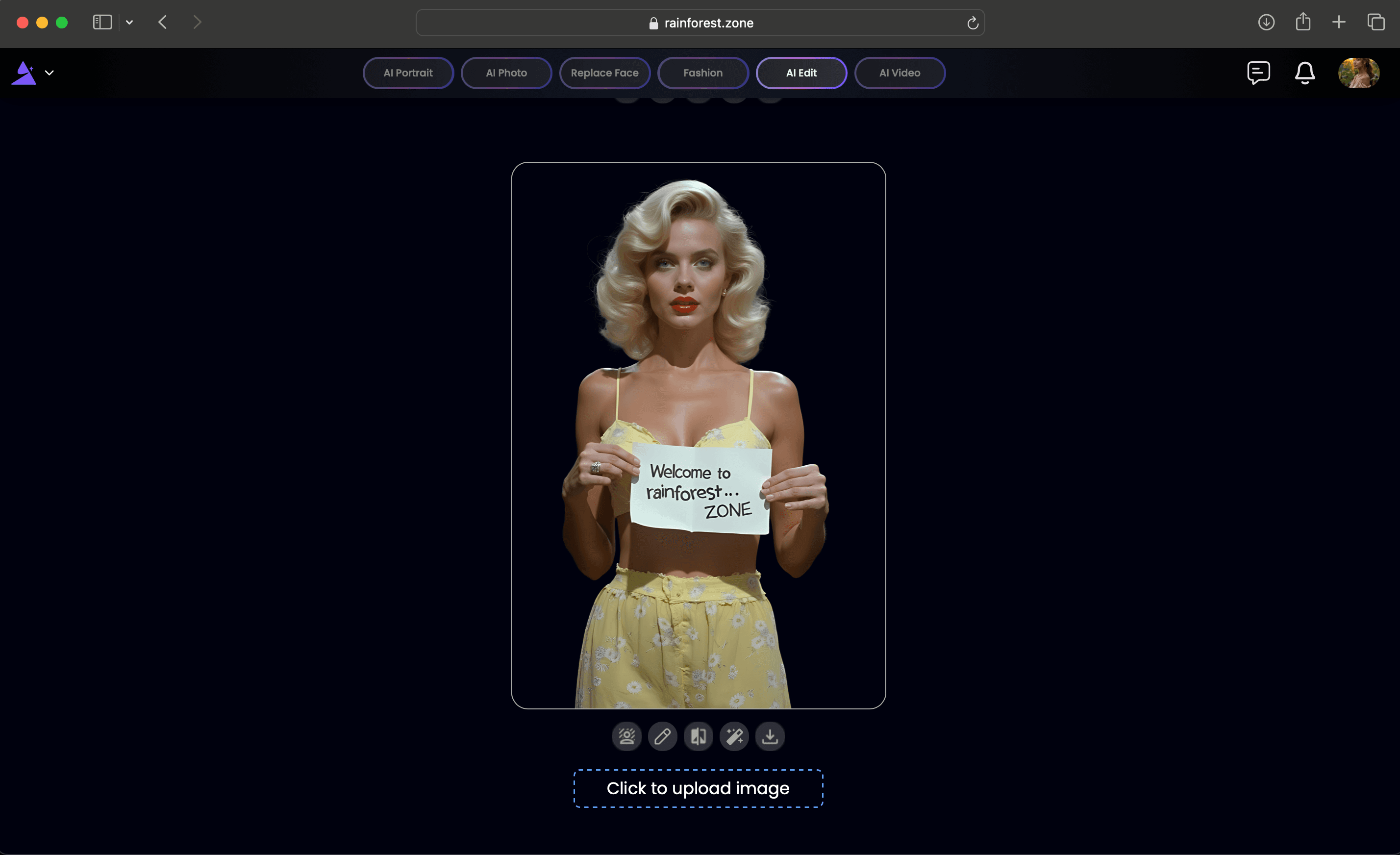Click the app logo dropdown menu

coord(48,72)
